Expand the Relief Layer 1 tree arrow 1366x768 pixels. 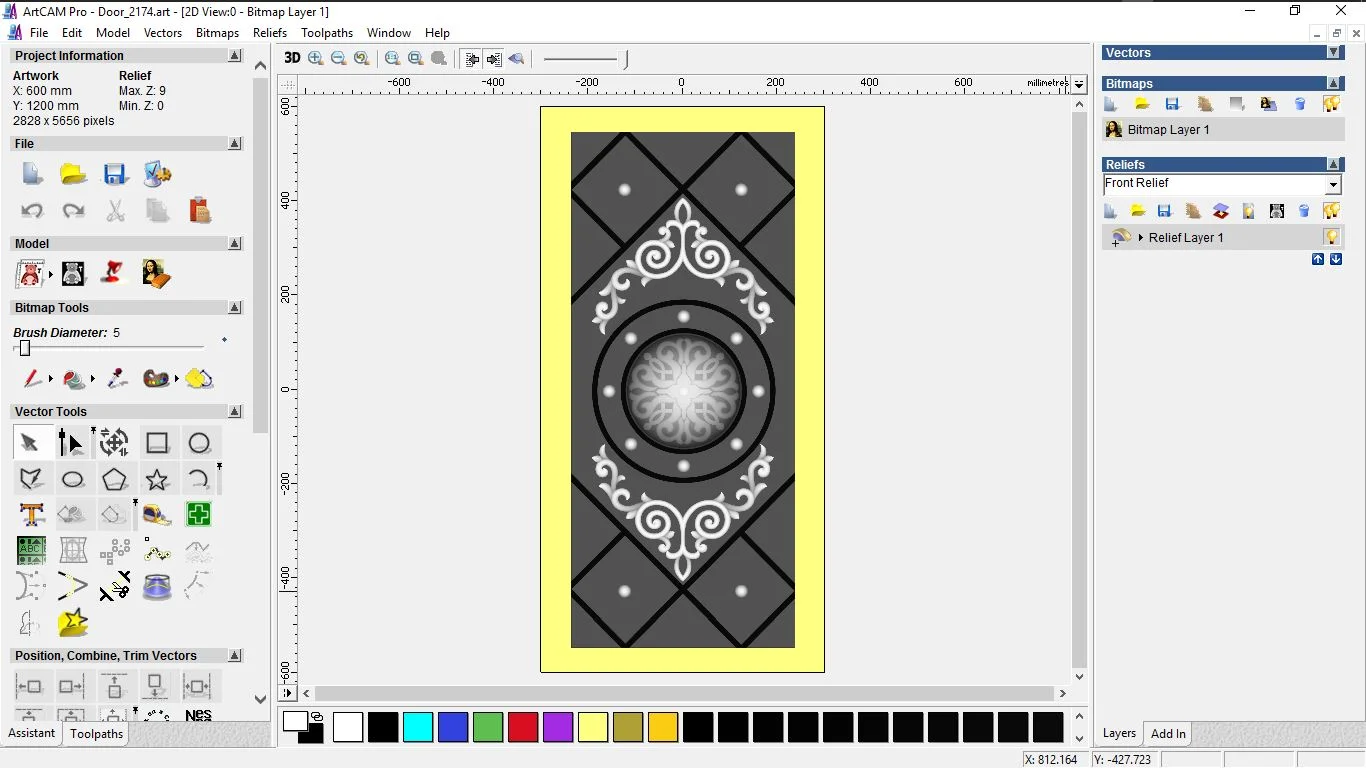pos(1141,238)
